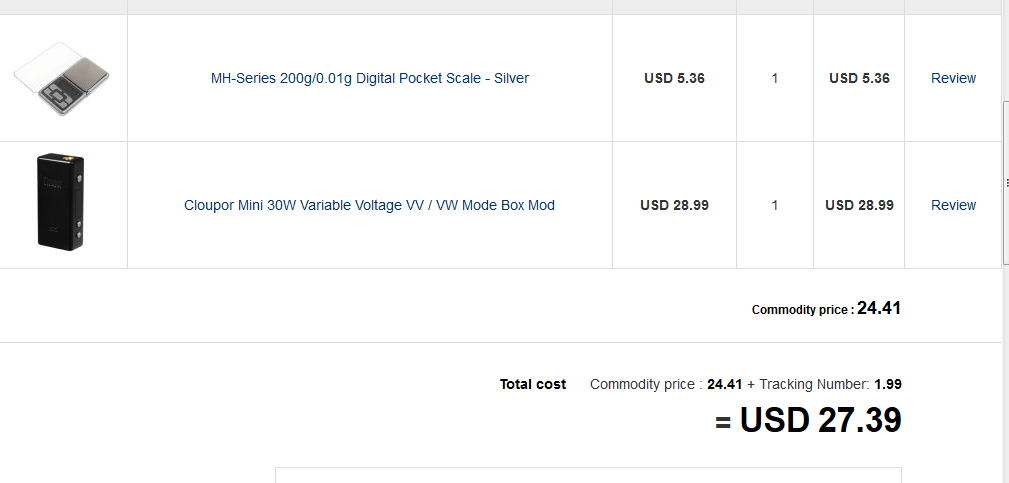
Task: Click the Commodity price 24.41 summary line
Action: pos(826,309)
